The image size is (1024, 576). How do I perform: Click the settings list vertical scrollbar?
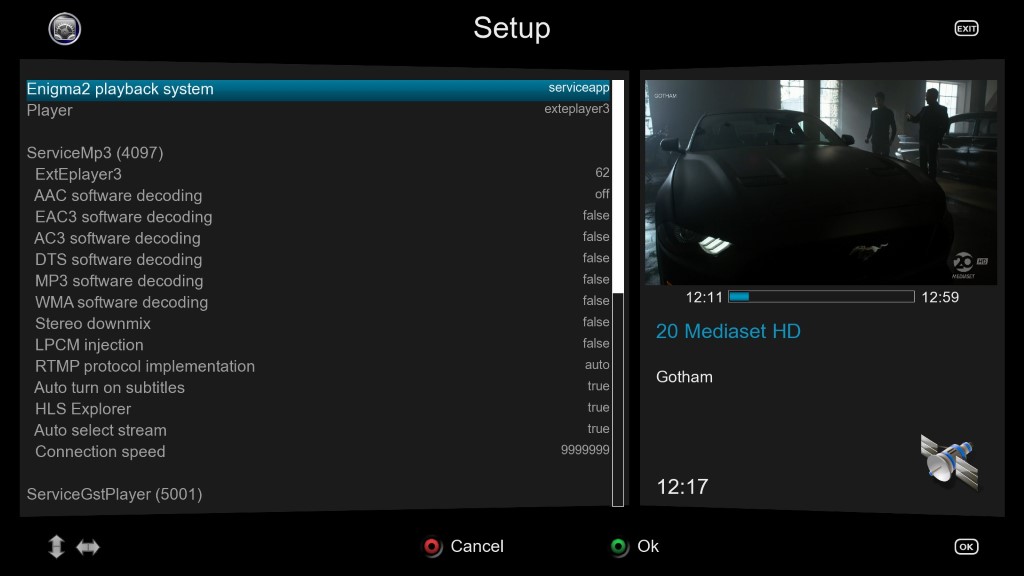[618, 290]
